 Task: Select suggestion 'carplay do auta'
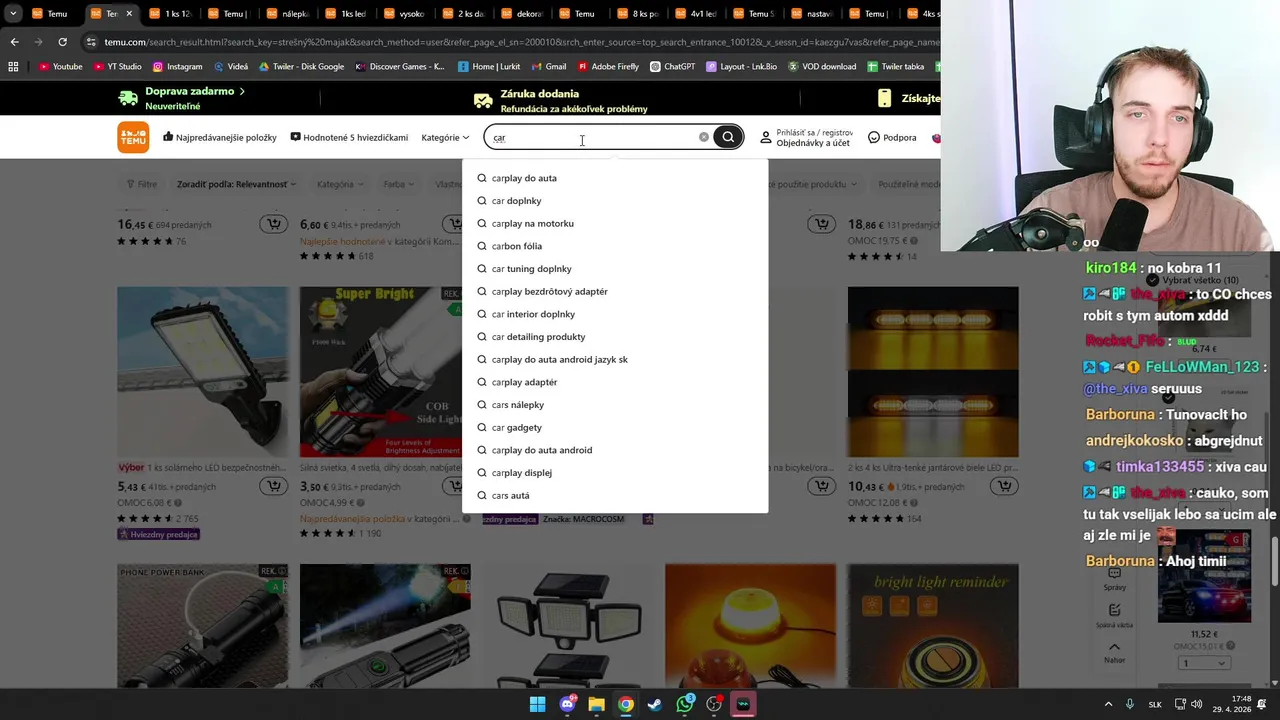click(615, 178)
